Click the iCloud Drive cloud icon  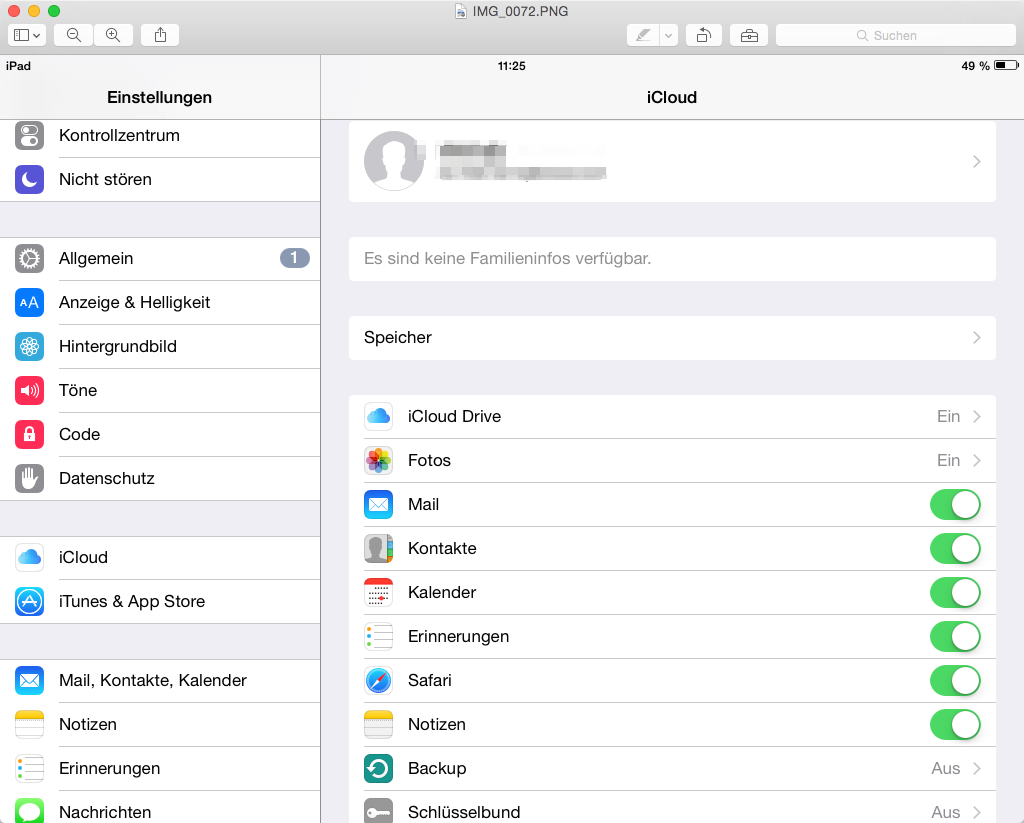point(379,417)
